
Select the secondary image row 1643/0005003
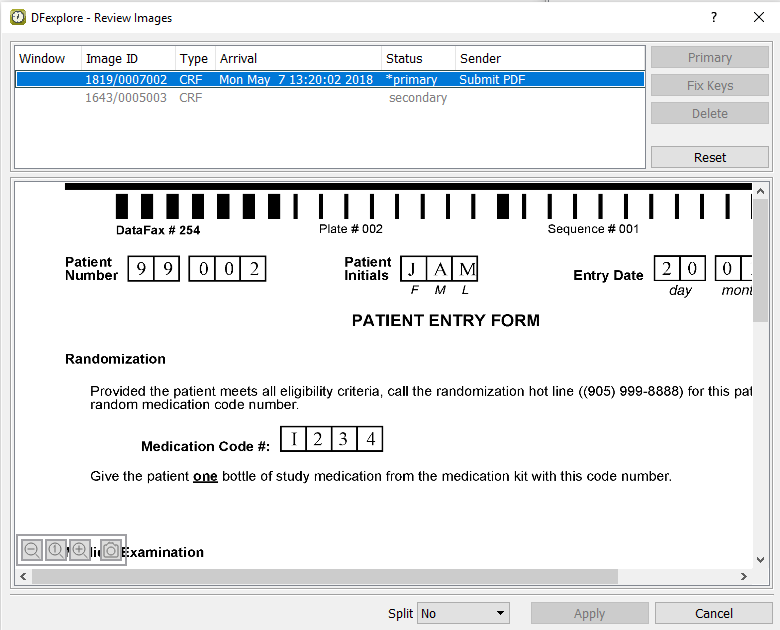click(330, 98)
